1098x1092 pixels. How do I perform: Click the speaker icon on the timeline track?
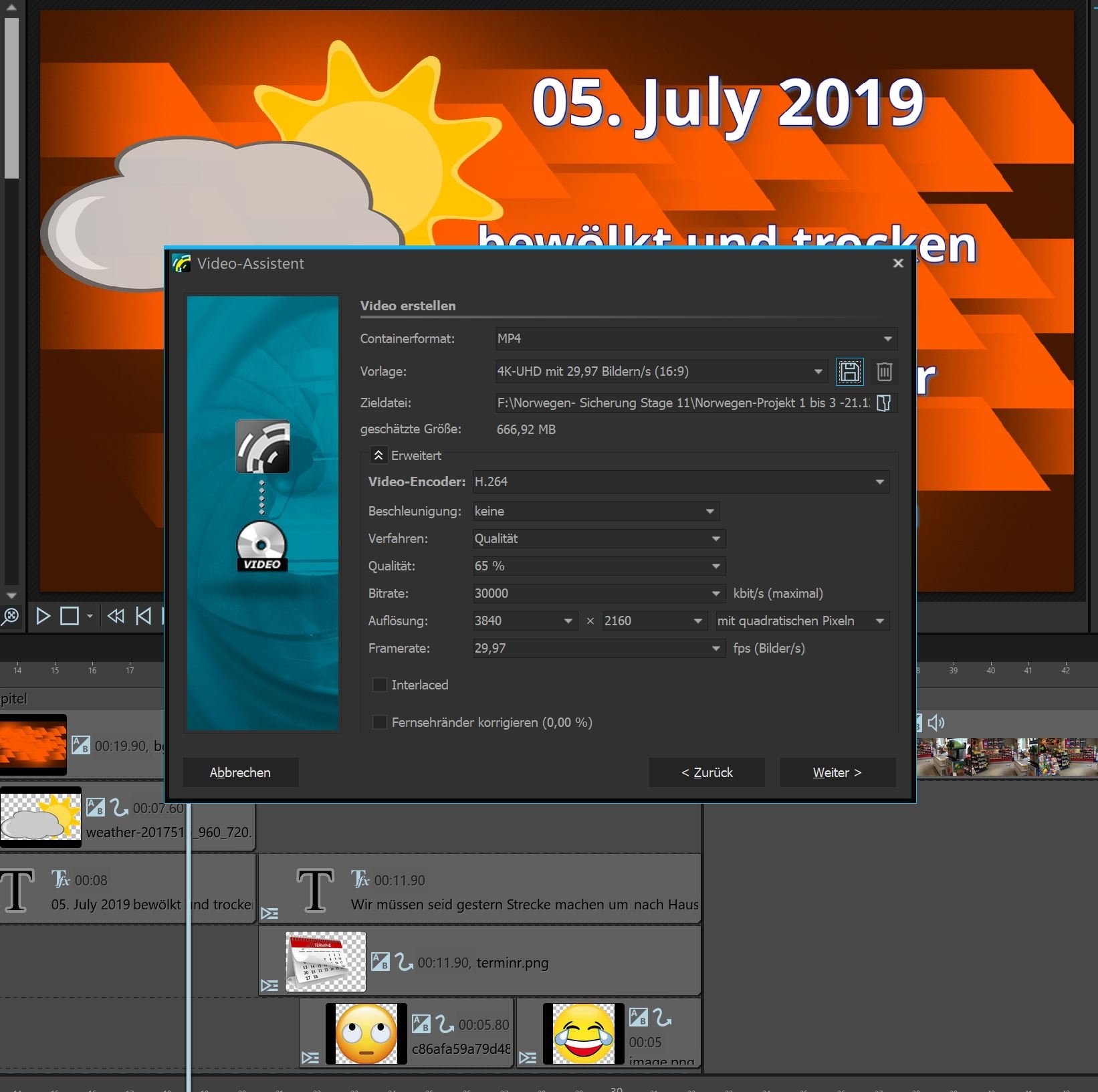pyautogui.click(x=936, y=722)
